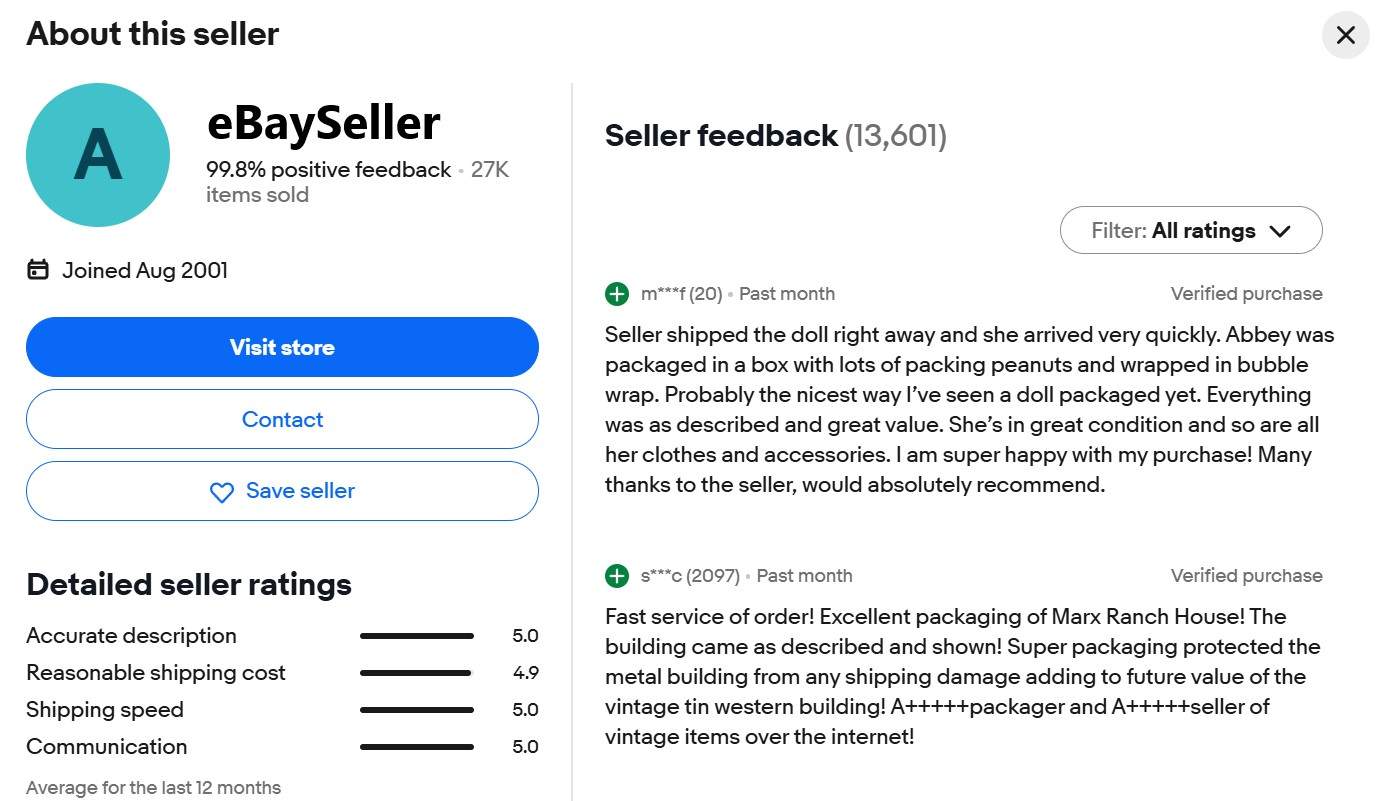
Task: Open the Filter: All ratings dropdown
Action: click(x=1190, y=231)
